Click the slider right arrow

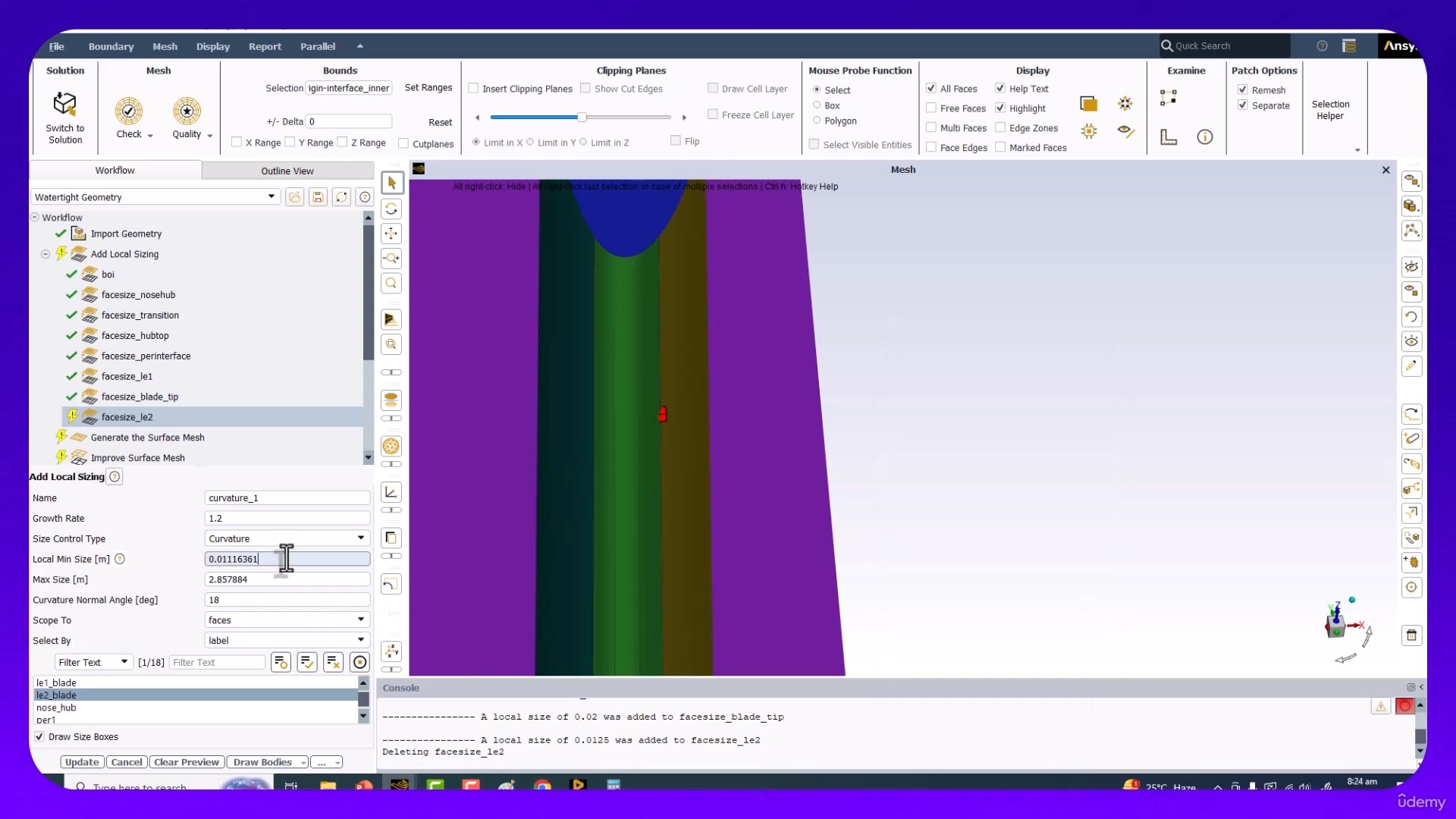pos(684,118)
